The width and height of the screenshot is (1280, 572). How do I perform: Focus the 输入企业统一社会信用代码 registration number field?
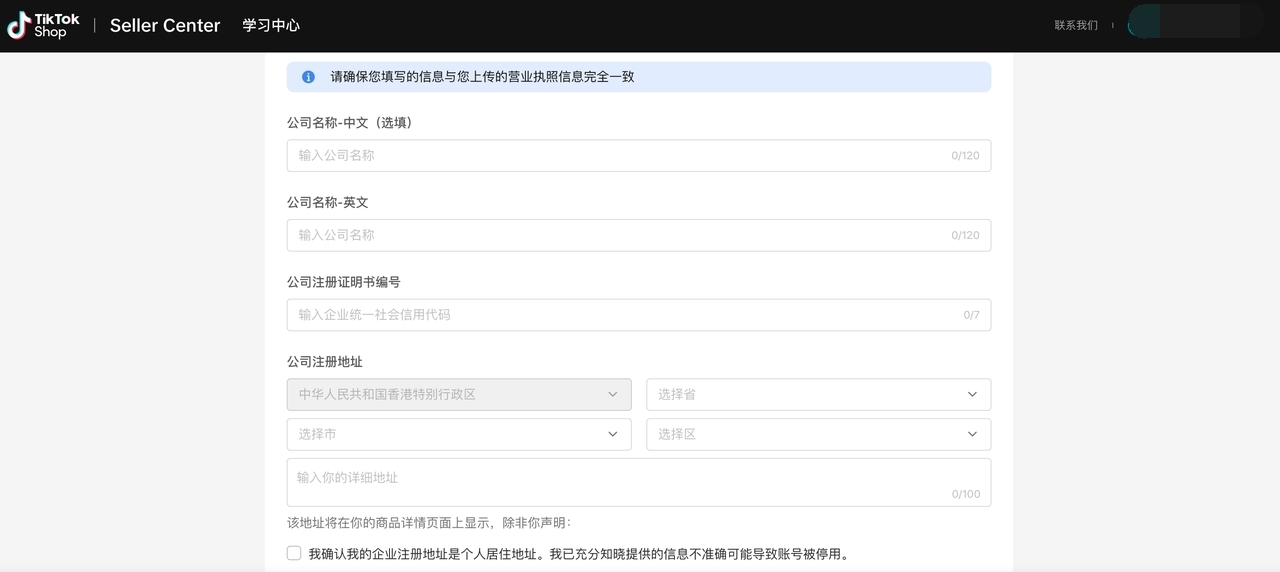pyautogui.click(x=620, y=314)
